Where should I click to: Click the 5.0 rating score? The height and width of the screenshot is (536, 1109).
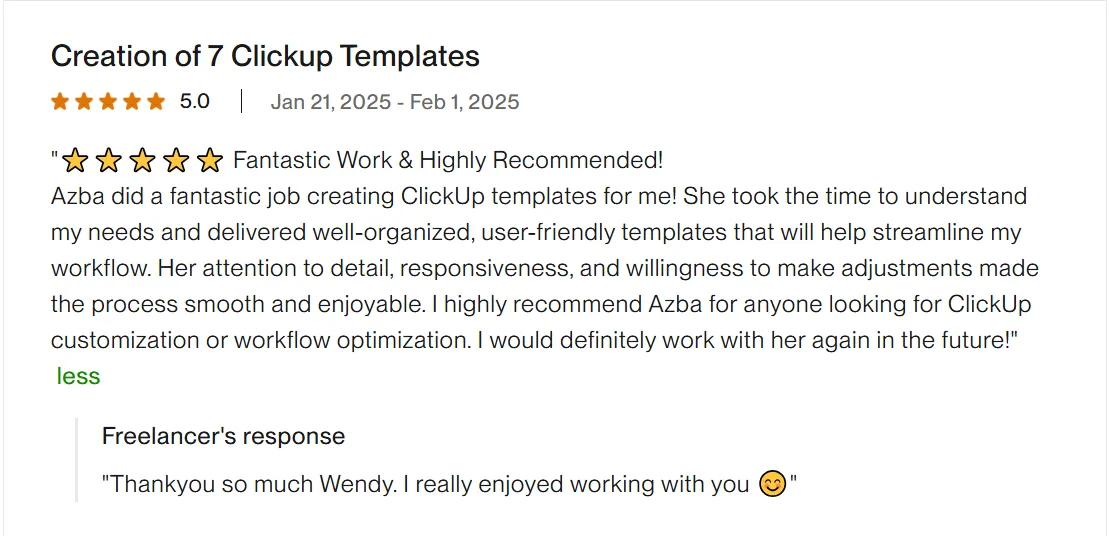point(194,101)
